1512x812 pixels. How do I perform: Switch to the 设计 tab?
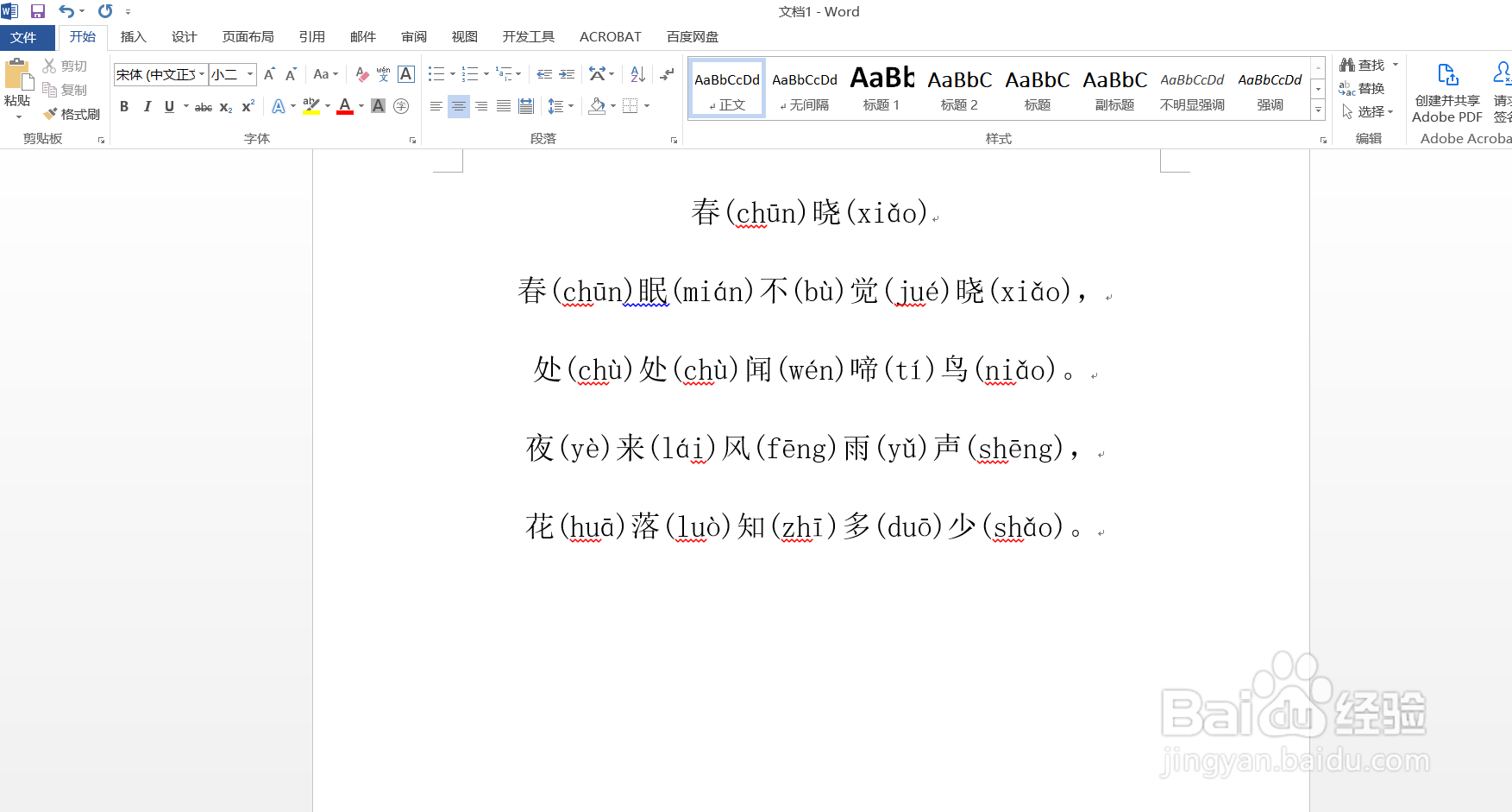pos(185,37)
